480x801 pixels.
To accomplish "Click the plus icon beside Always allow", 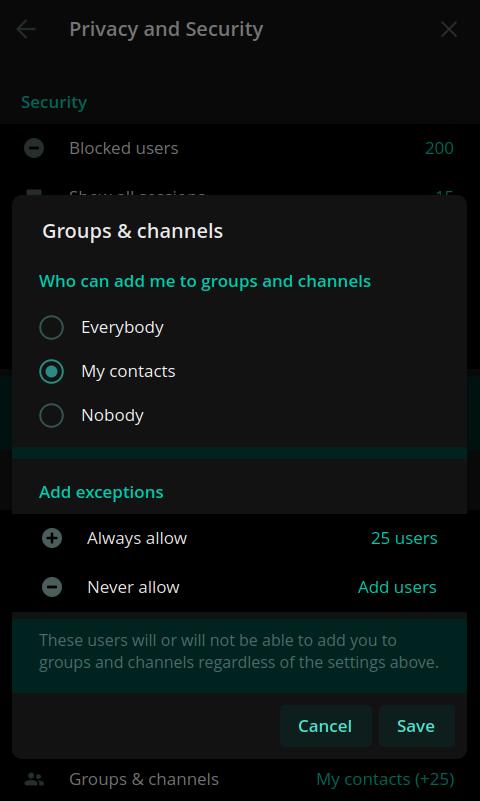I will 52,538.
